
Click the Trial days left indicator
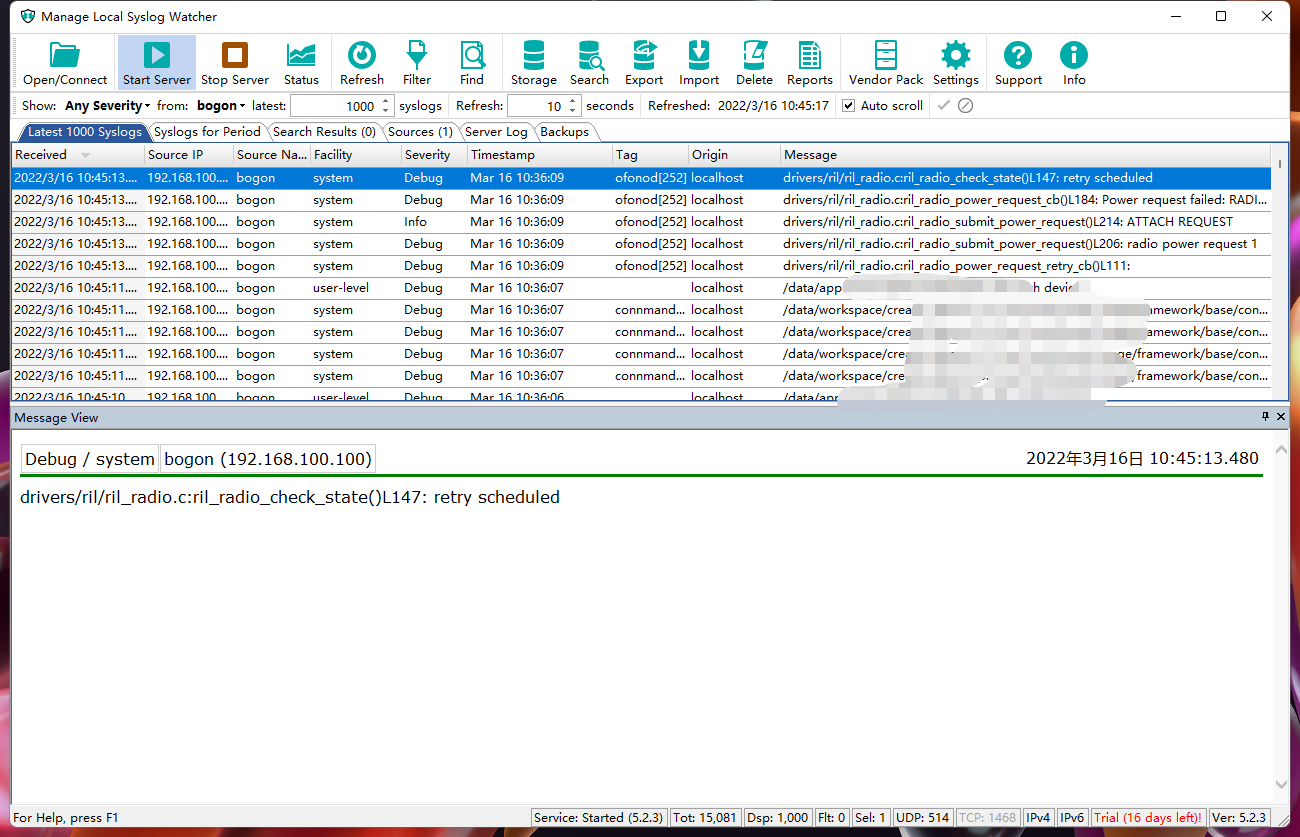[x=1148, y=817]
